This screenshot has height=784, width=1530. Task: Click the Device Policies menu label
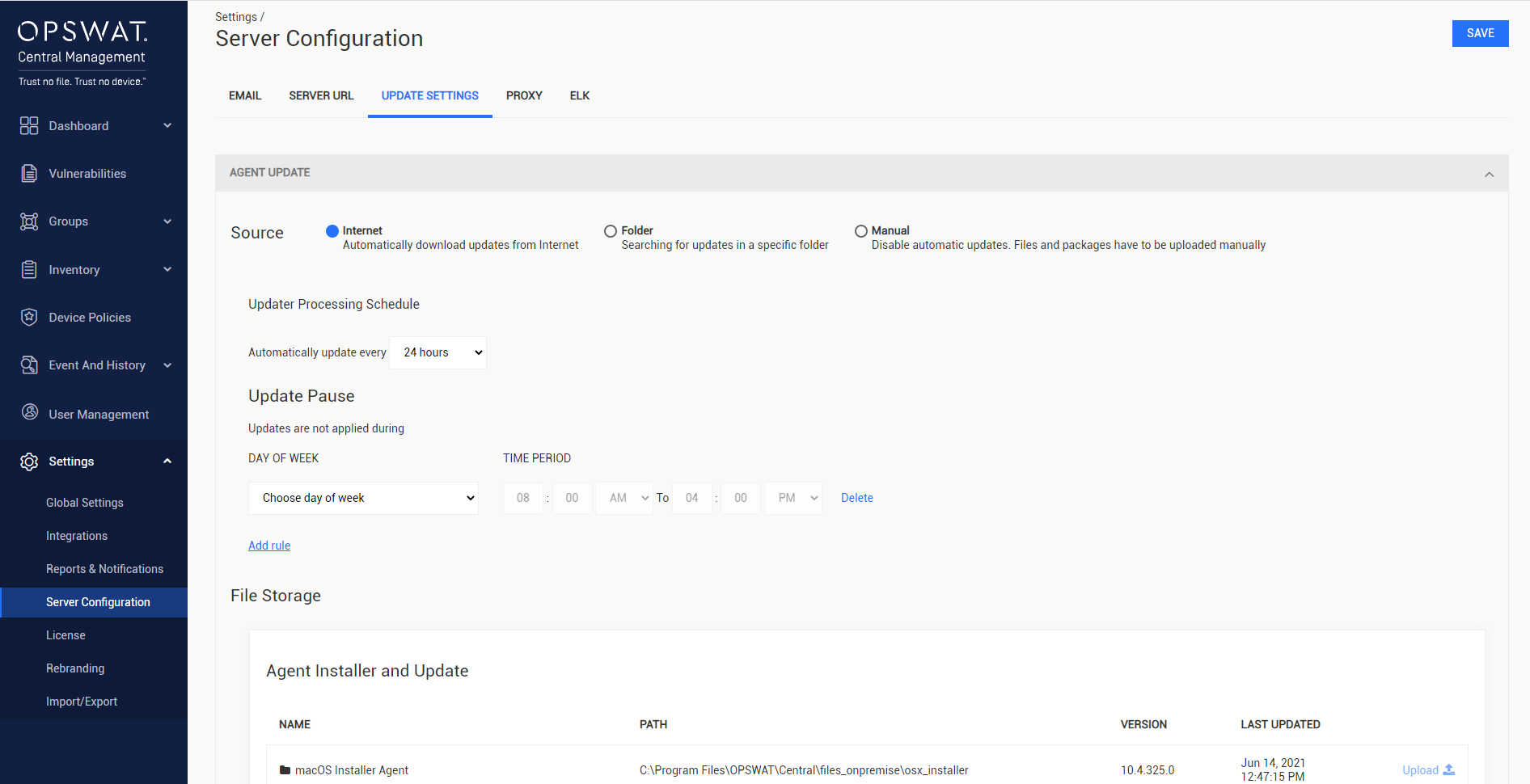(90, 318)
